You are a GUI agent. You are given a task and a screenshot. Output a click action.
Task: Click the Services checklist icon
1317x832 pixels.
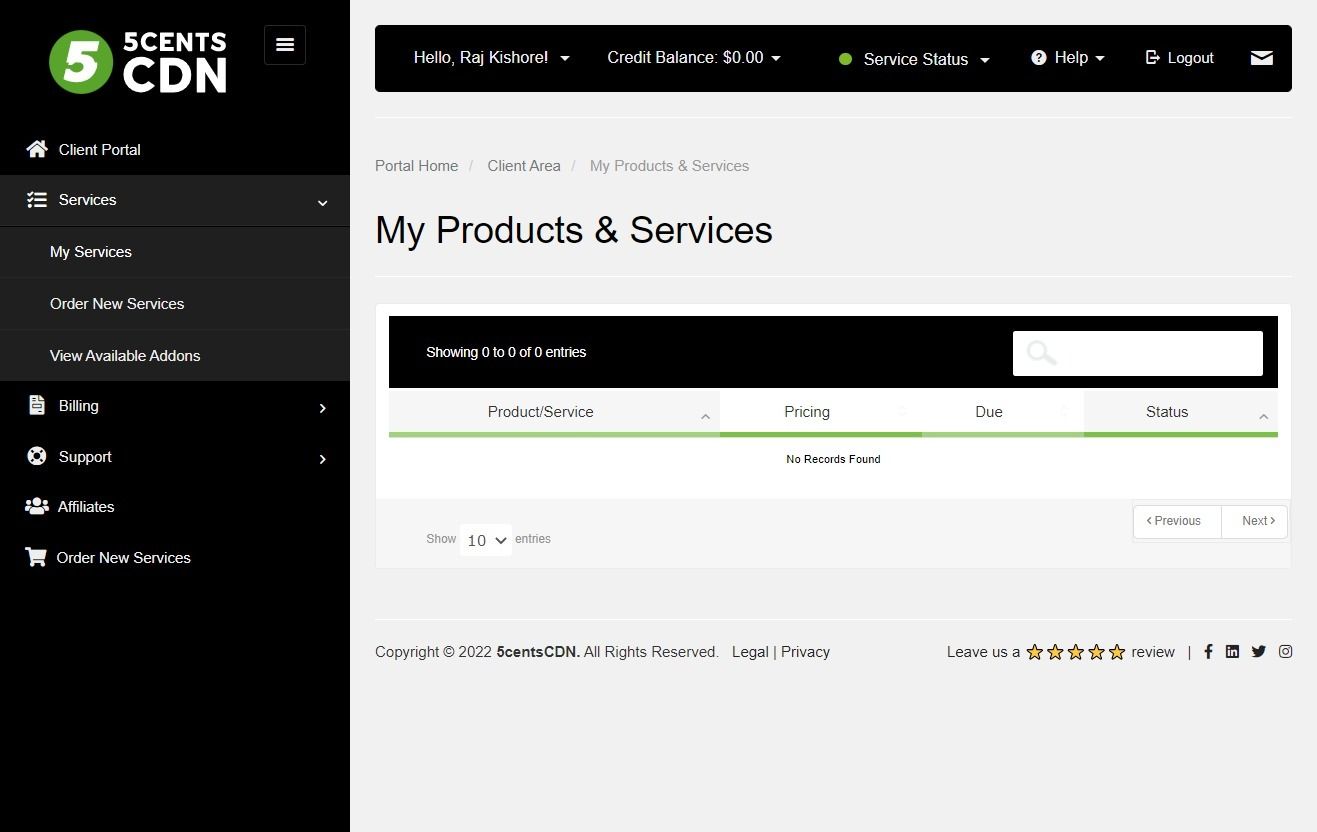(x=37, y=200)
